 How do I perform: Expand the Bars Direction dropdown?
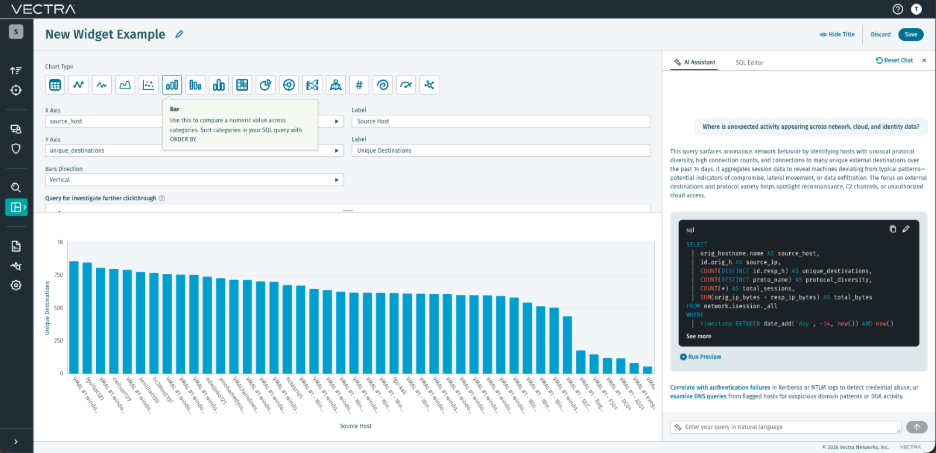coord(195,180)
